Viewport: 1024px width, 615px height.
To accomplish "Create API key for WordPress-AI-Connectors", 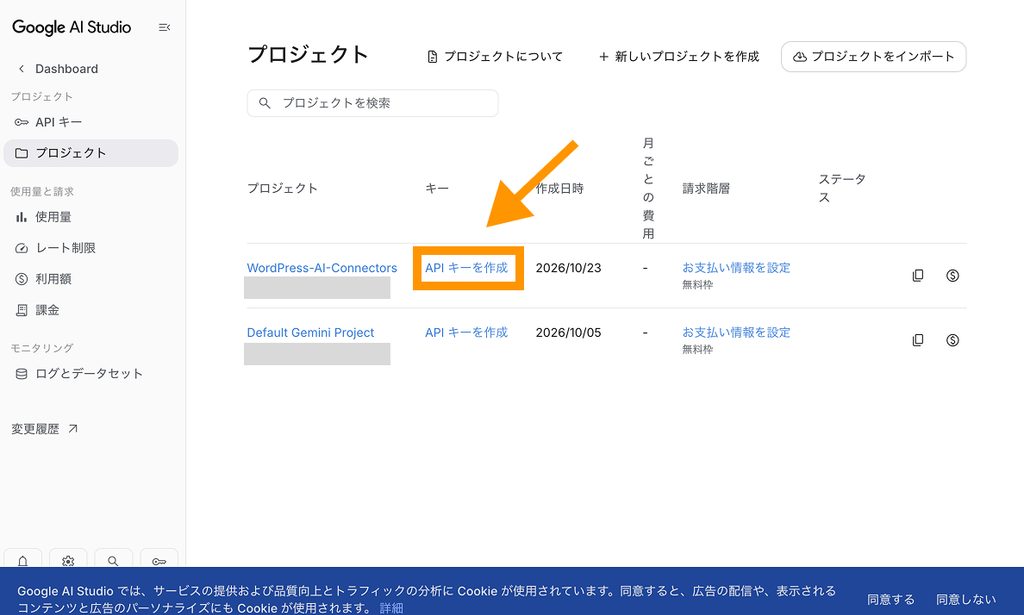I will [x=466, y=268].
